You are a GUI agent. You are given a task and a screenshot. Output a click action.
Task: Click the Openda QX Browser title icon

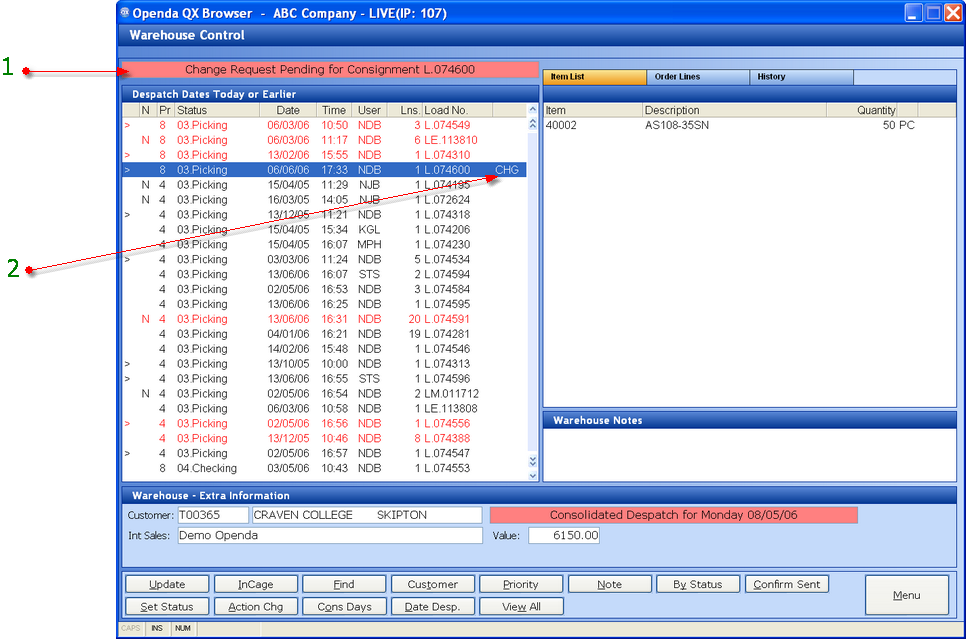pos(125,12)
